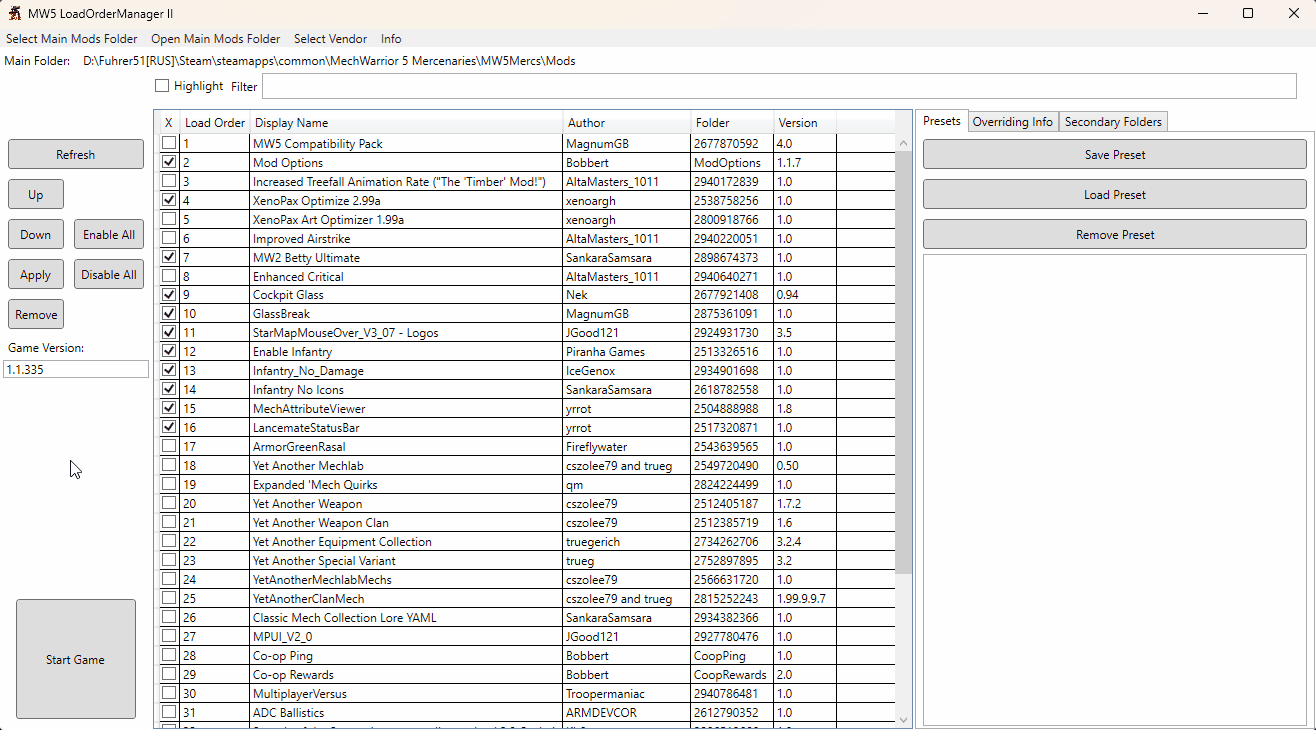Open the Select Vendor menu

coord(330,39)
